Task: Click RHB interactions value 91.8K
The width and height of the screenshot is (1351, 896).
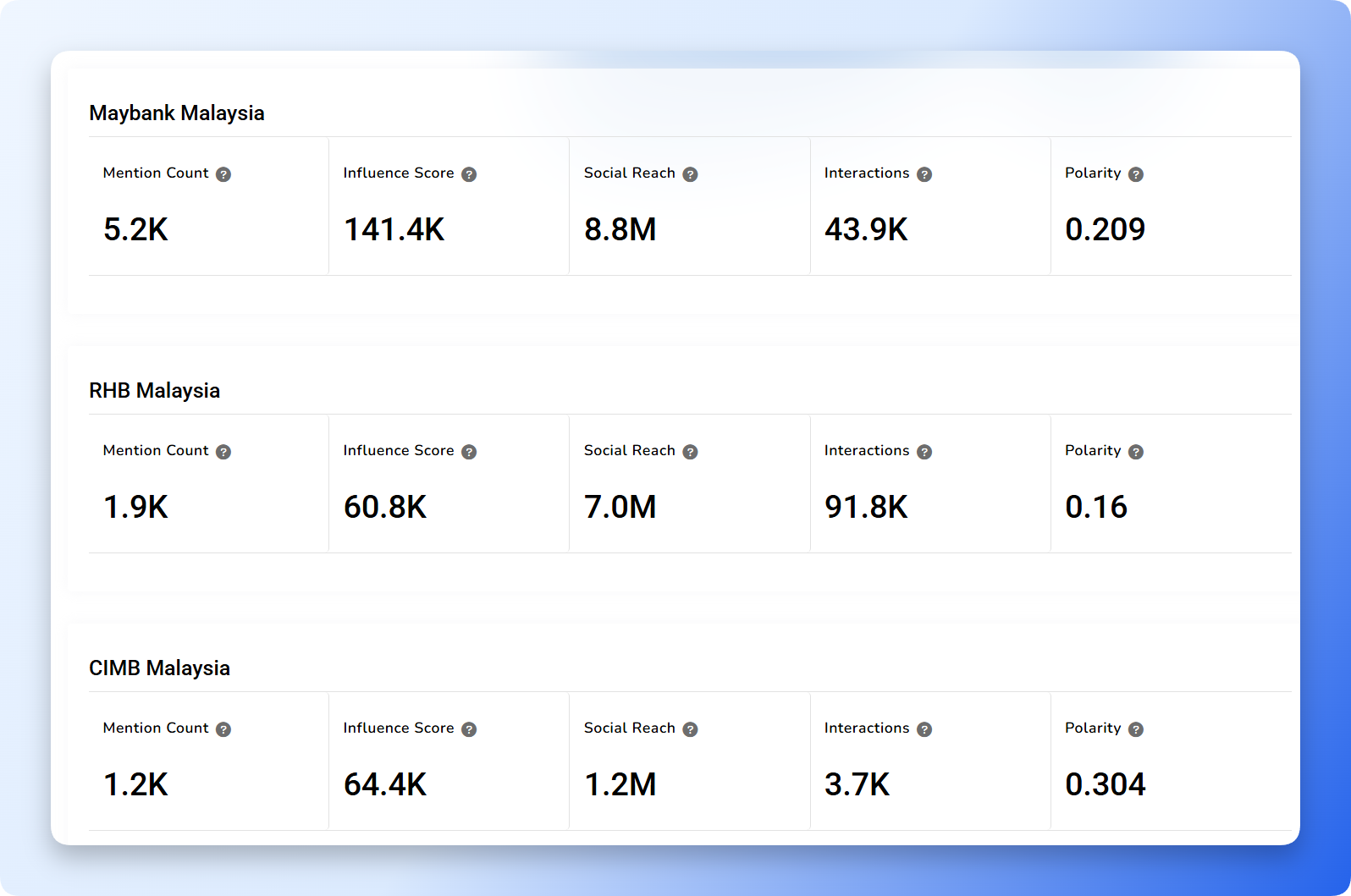Action: click(866, 507)
